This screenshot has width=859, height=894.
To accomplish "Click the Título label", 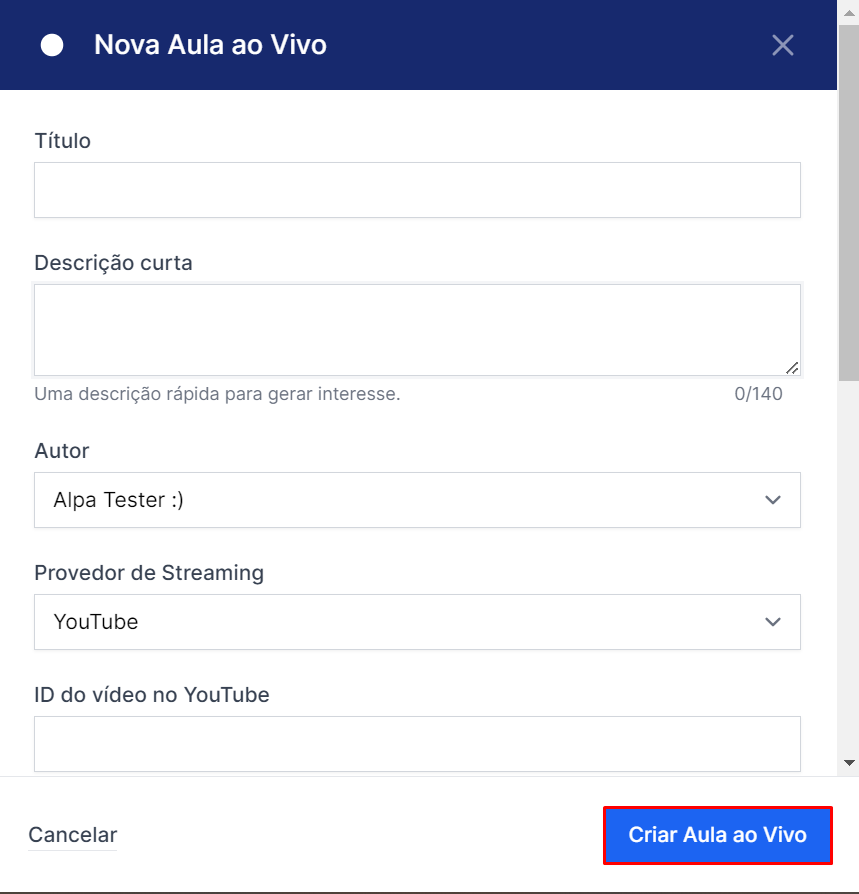I will (x=62, y=141).
